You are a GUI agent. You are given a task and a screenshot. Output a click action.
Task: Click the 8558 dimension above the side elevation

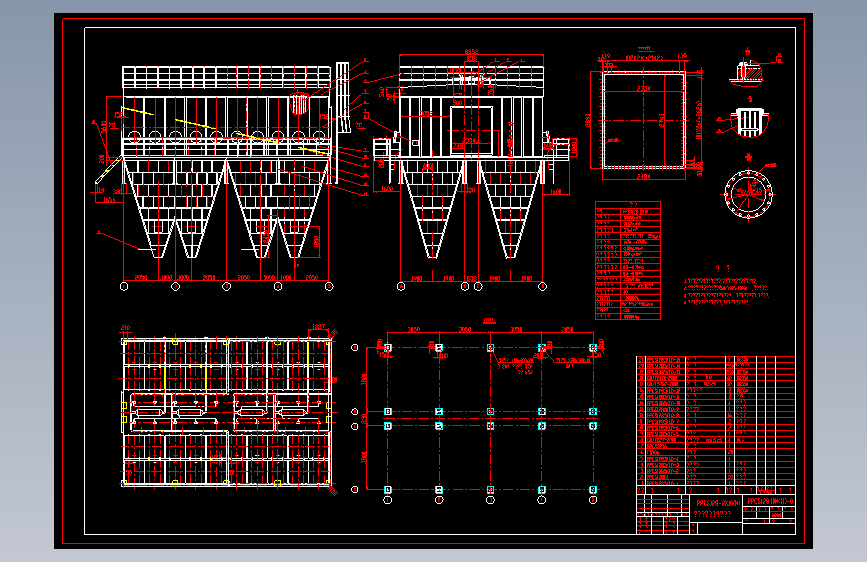(471, 52)
